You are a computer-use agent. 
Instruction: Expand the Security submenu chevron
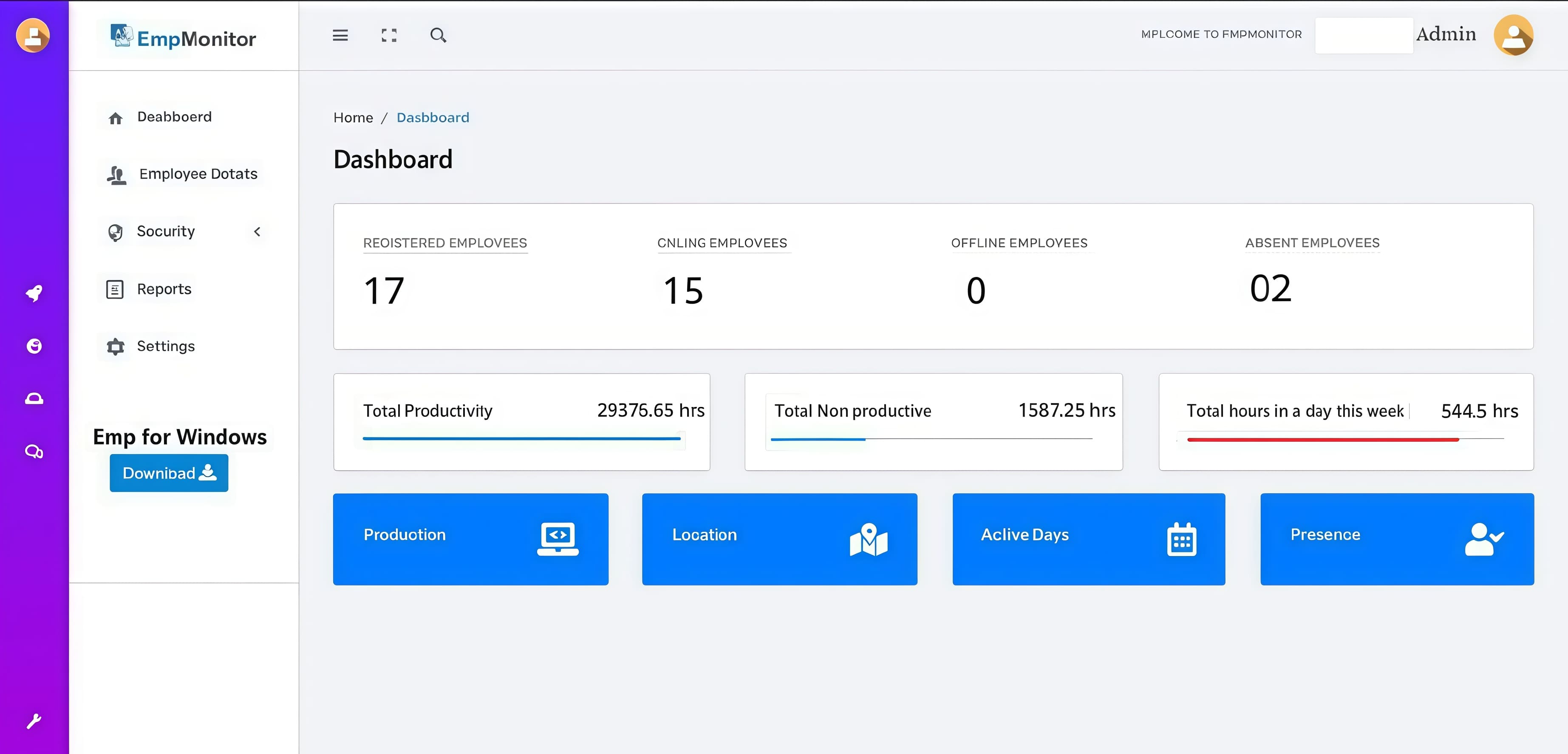coord(257,231)
